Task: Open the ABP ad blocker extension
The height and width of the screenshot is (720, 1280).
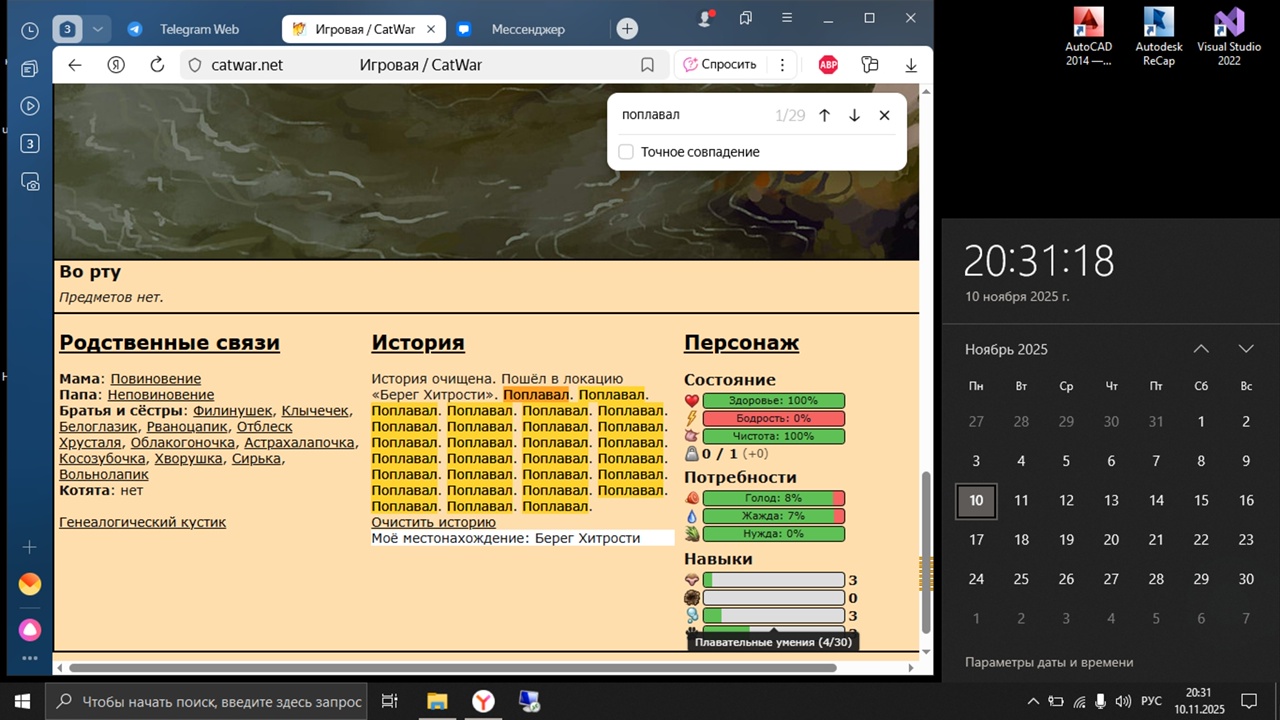Action: 828,65
